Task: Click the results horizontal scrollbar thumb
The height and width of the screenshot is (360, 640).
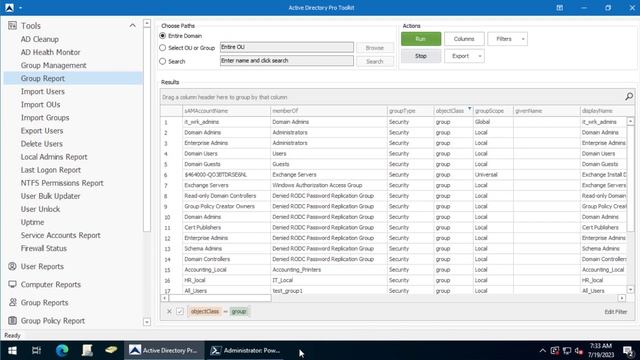Action: [220, 298]
